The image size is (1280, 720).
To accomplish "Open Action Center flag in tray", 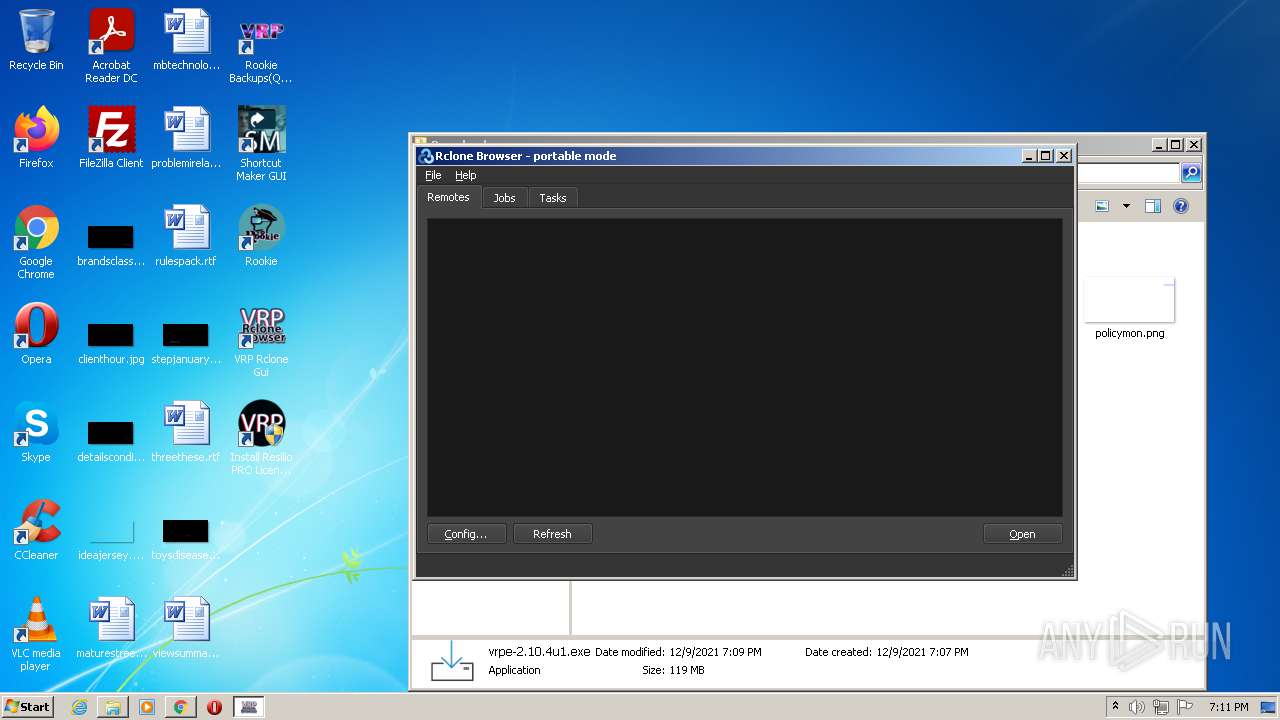I will coord(1184,707).
